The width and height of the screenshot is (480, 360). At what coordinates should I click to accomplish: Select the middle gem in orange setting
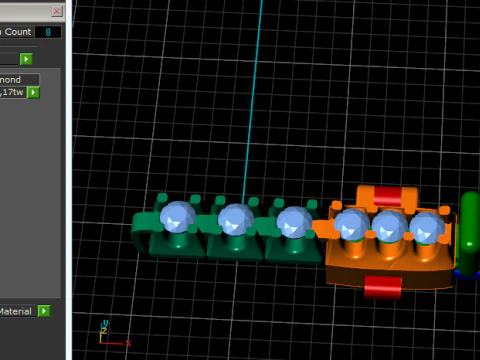click(389, 226)
